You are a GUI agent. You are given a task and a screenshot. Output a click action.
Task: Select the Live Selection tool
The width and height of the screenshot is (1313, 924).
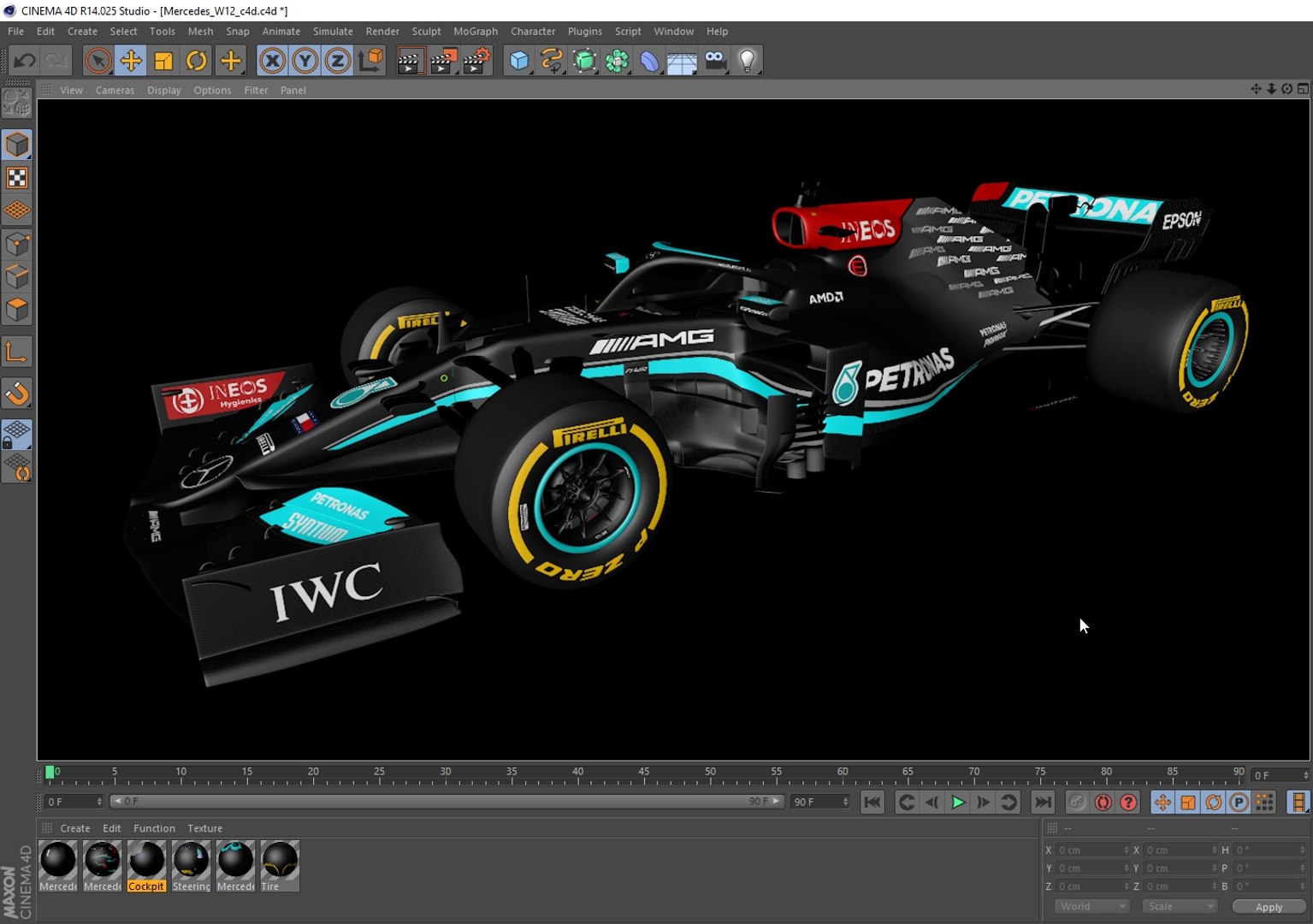coord(98,61)
